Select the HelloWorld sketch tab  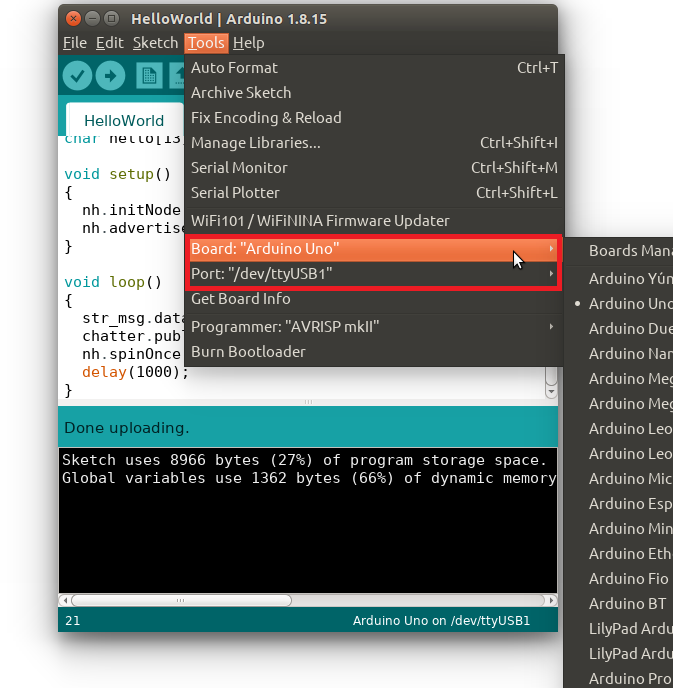click(124, 120)
